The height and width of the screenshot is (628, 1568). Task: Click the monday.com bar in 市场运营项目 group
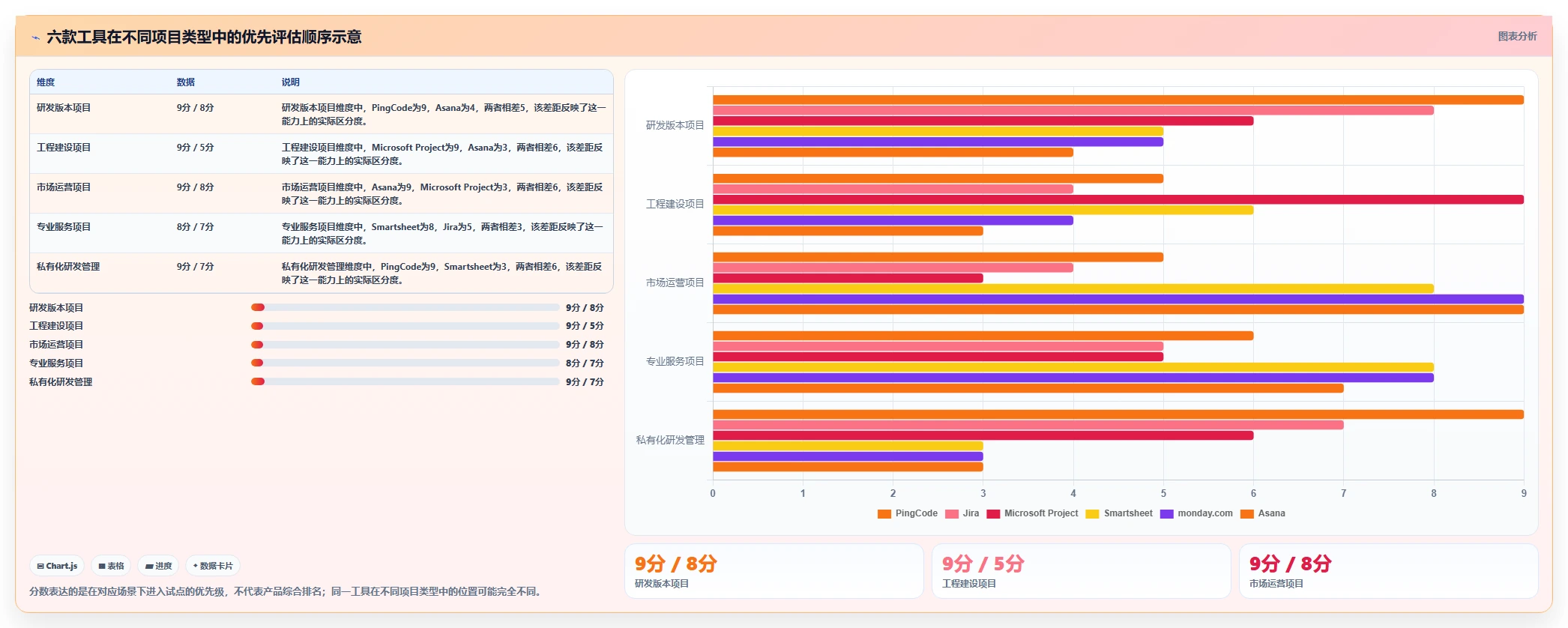click(1118, 299)
